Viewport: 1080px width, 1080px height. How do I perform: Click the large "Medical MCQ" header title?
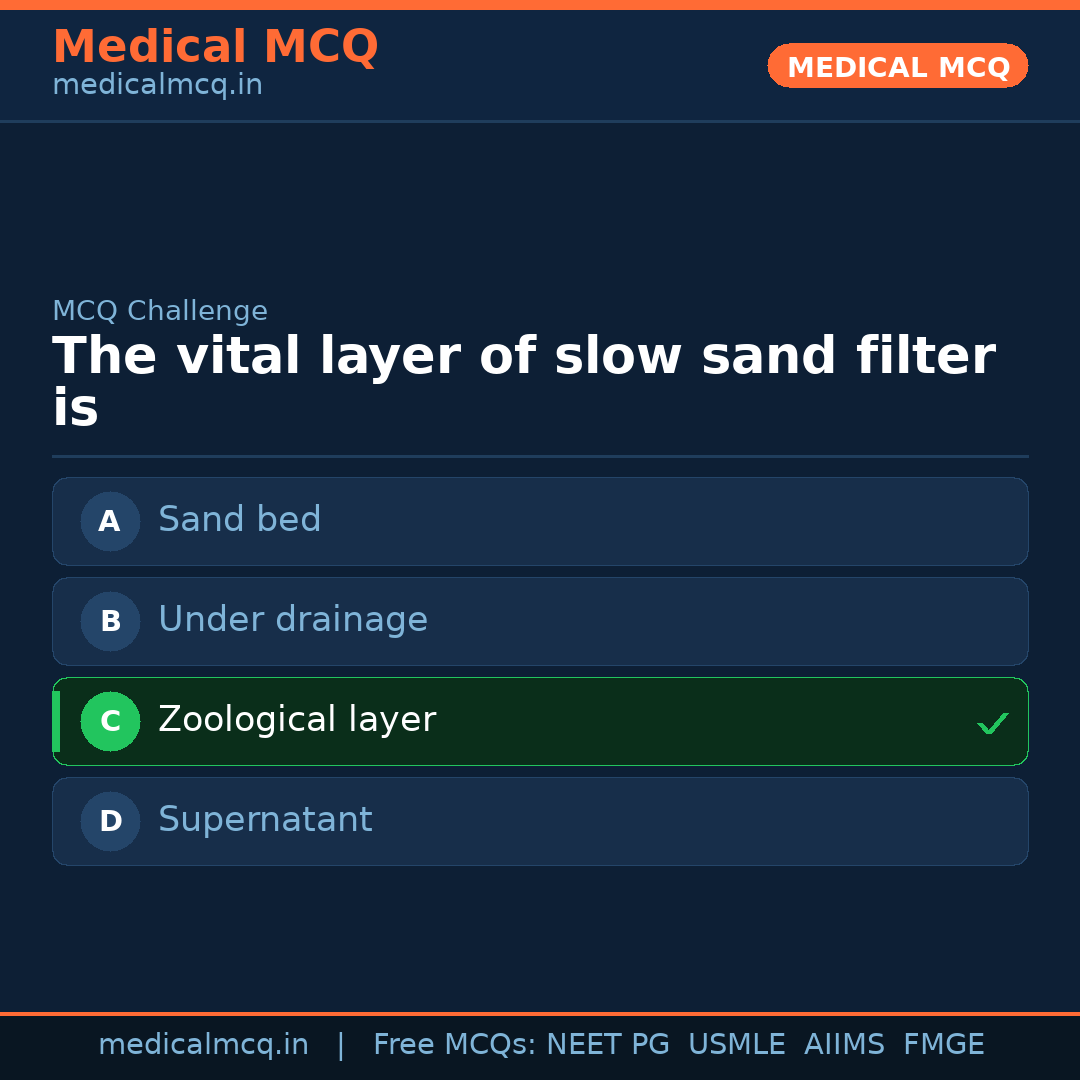point(215,47)
